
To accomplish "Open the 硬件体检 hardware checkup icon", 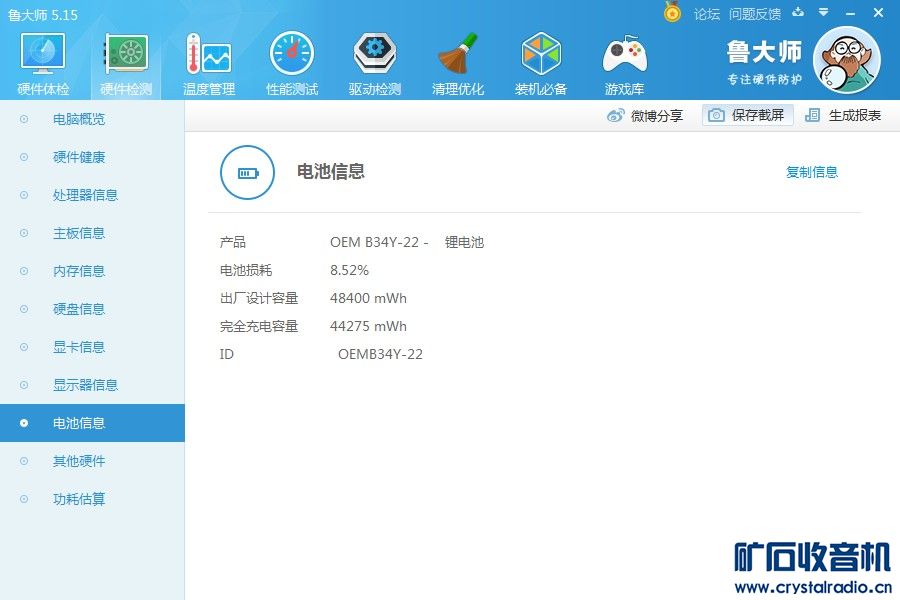I will point(43,57).
